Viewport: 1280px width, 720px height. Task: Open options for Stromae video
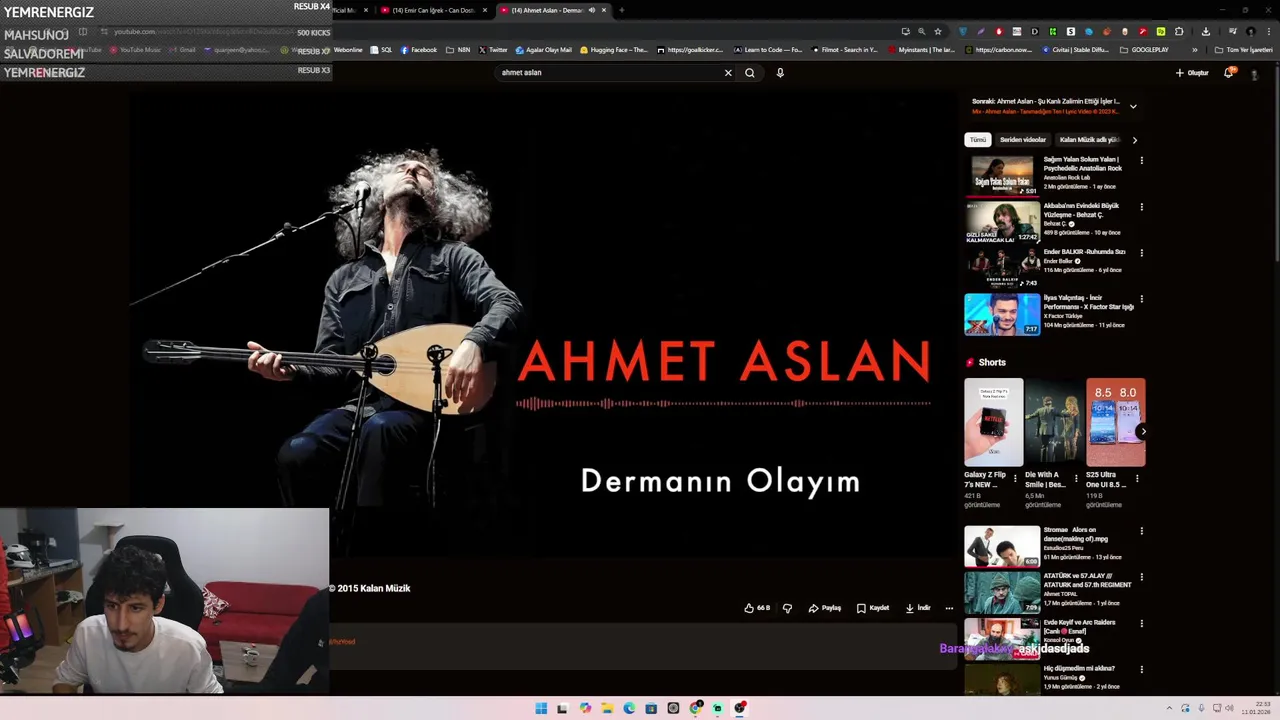coord(1141,531)
